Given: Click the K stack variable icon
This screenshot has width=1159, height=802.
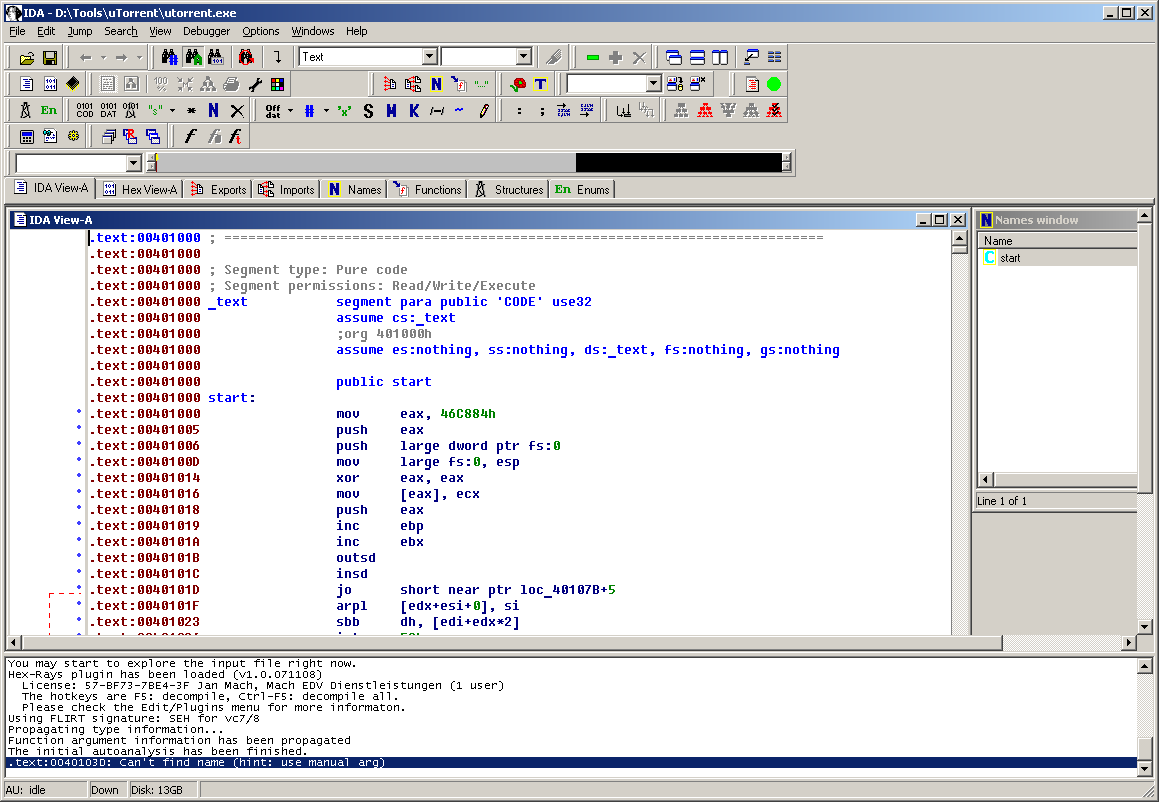Looking at the screenshot, I should pyautogui.click(x=414, y=111).
